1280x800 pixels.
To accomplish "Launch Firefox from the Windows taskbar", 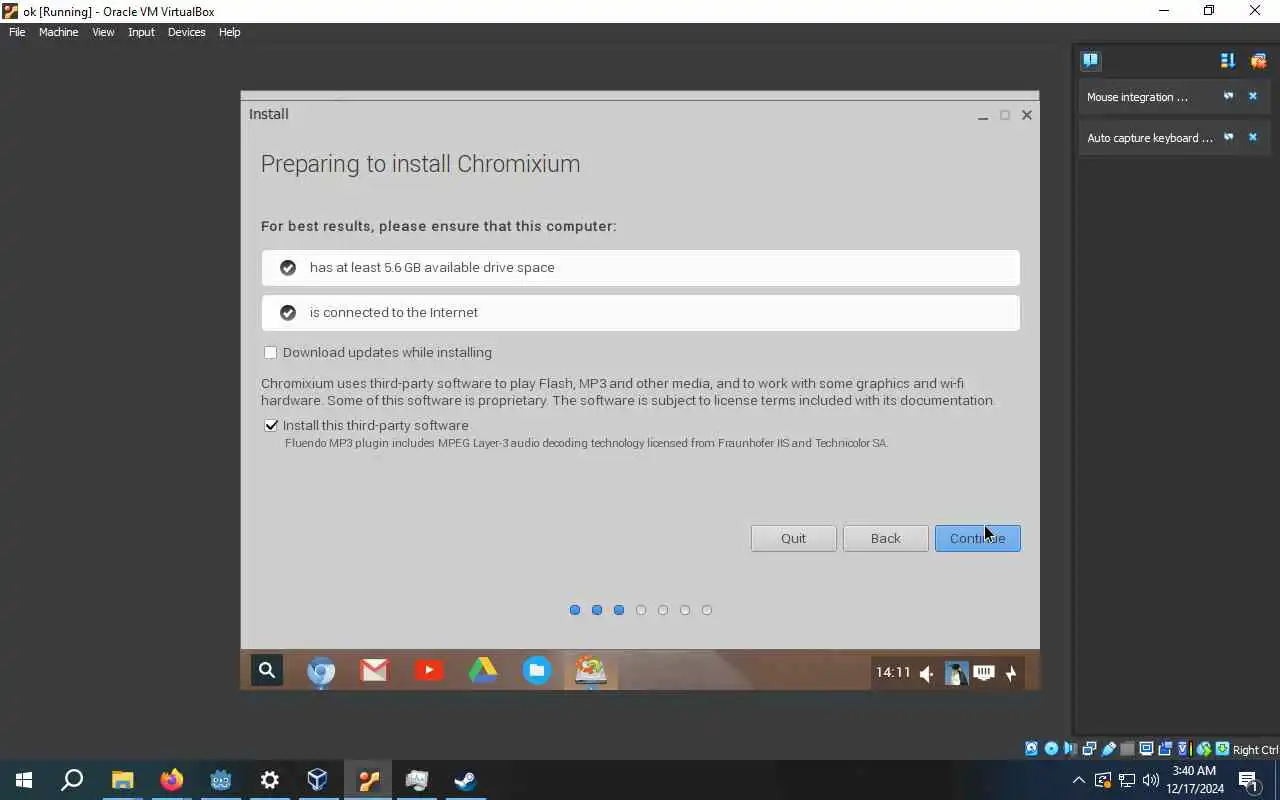I will pyautogui.click(x=171, y=780).
